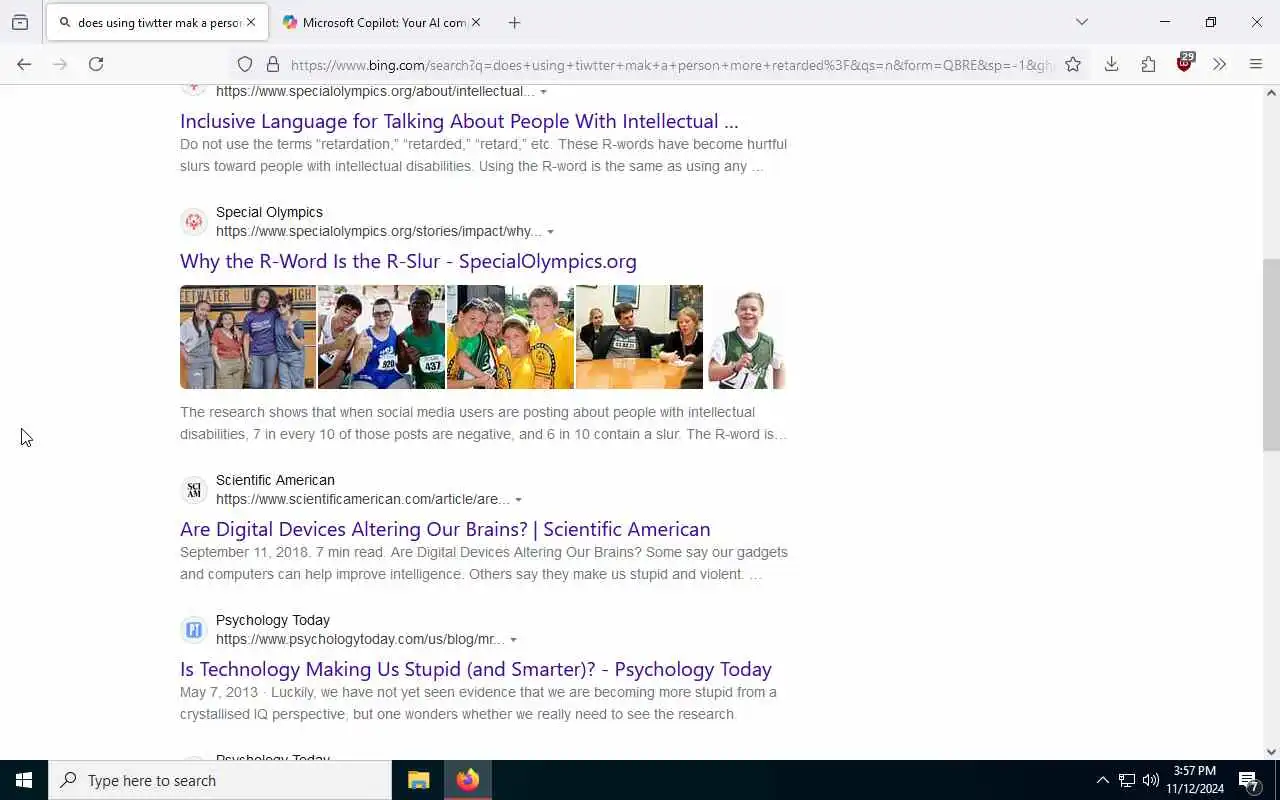Expand dropdown beside psychologytoday.com/us/blog URL
This screenshot has height=800, width=1280.
[513, 640]
